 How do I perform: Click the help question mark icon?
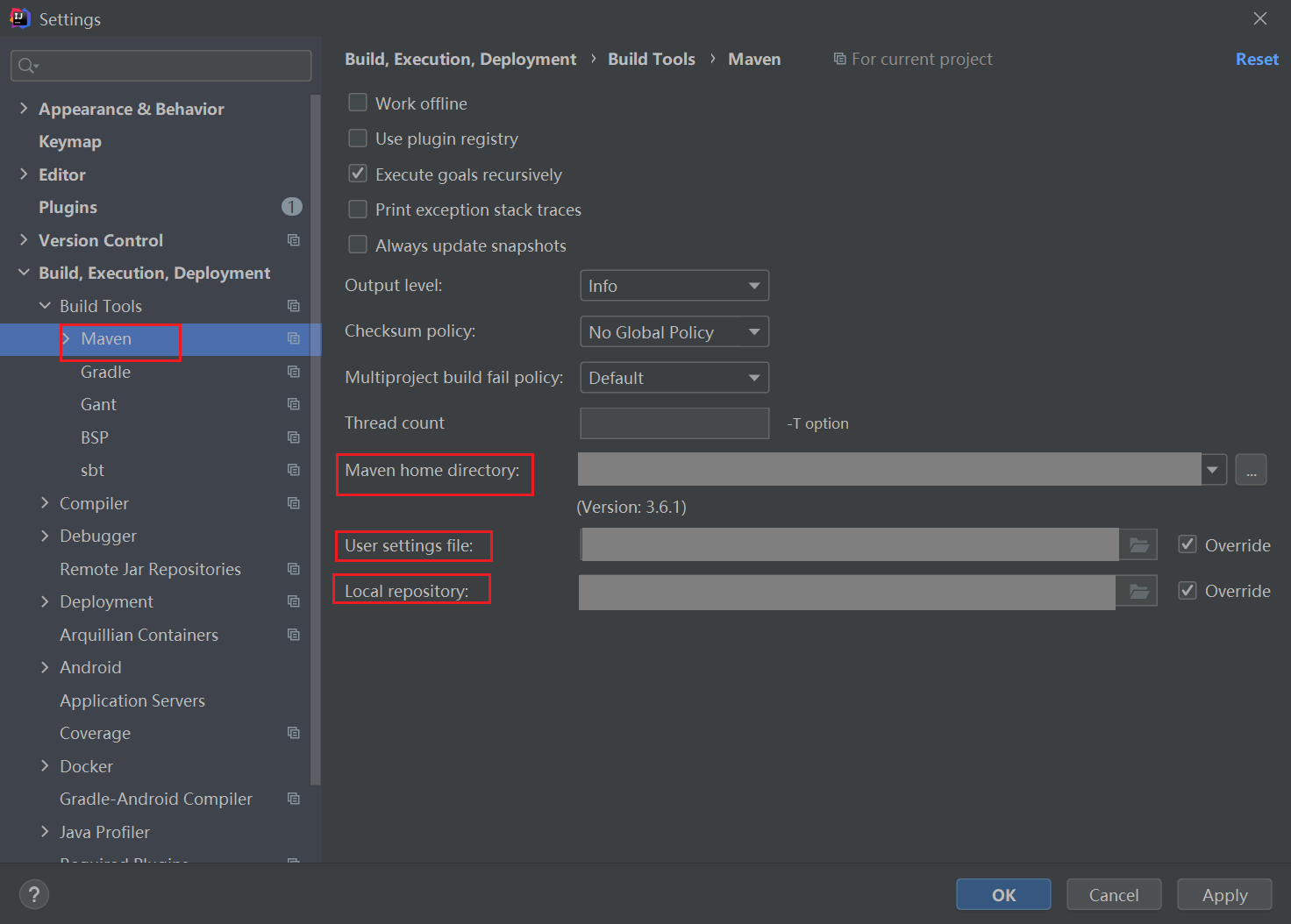[34, 894]
